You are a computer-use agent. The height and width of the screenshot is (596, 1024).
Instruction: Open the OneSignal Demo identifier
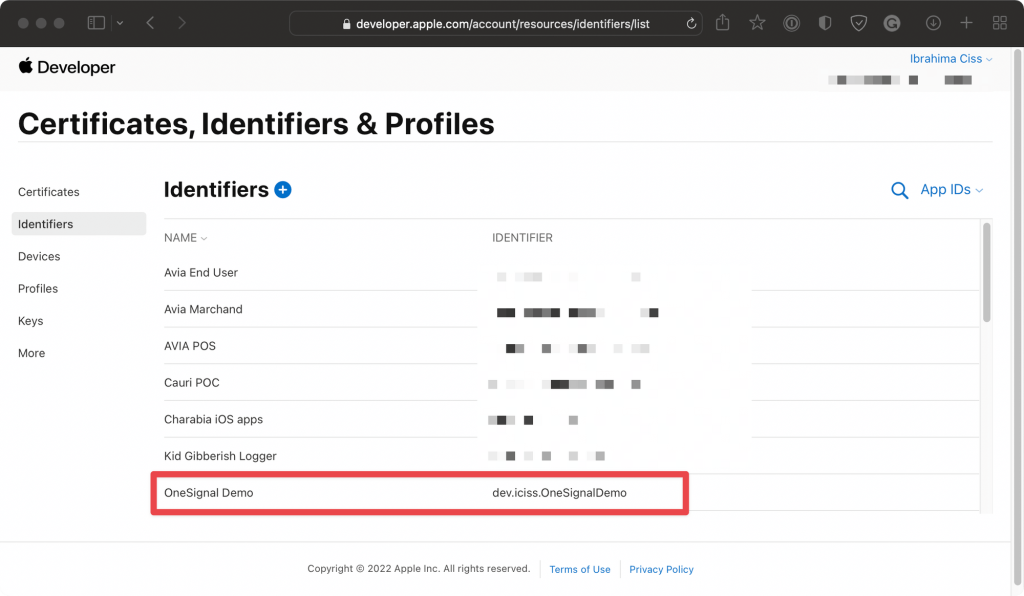tap(419, 493)
